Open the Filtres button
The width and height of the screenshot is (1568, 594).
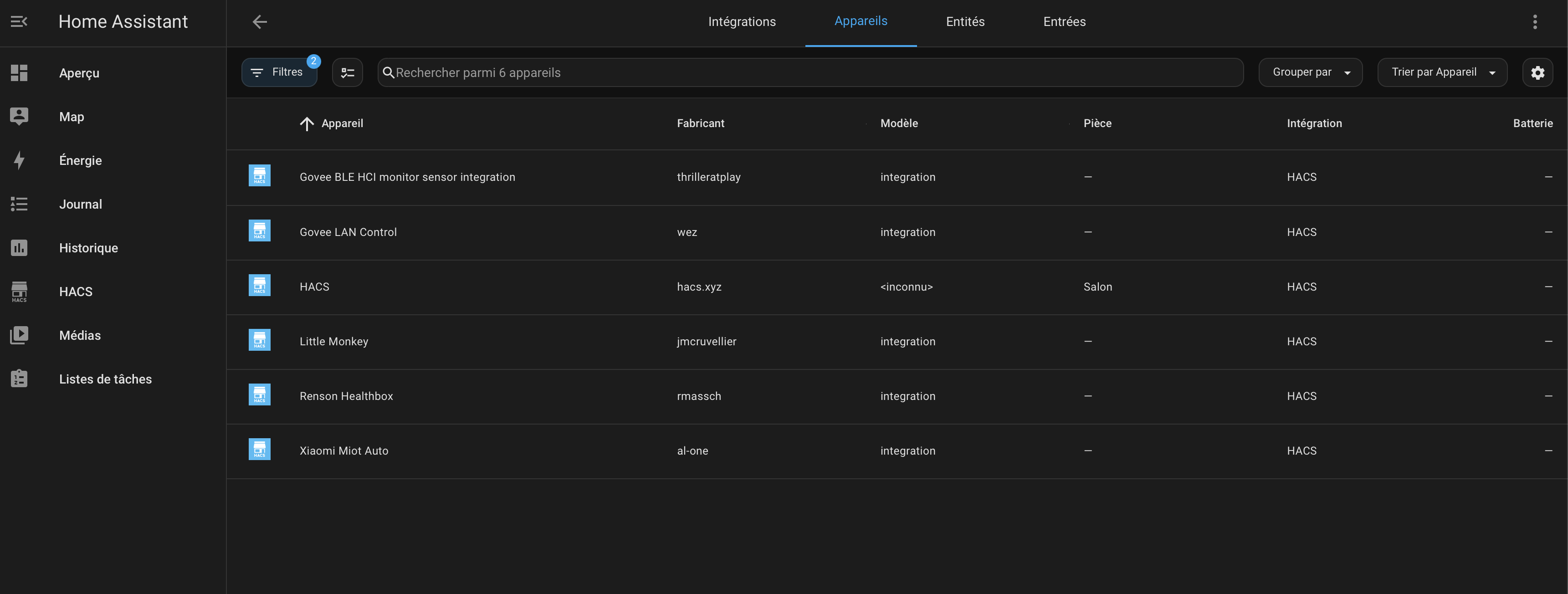point(279,72)
